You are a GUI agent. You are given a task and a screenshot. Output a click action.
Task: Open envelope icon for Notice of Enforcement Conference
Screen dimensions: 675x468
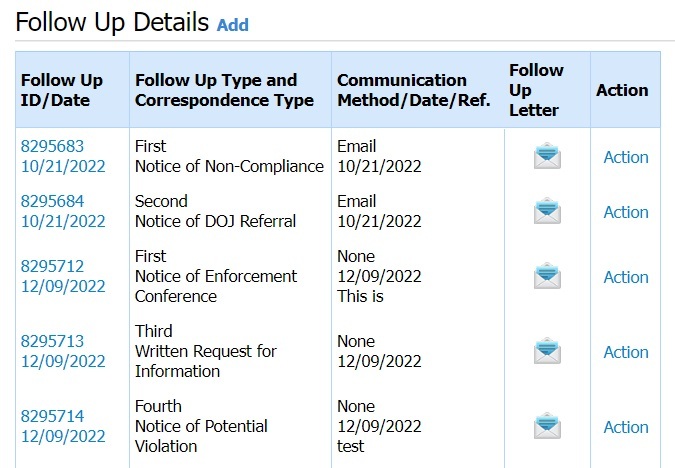click(547, 276)
